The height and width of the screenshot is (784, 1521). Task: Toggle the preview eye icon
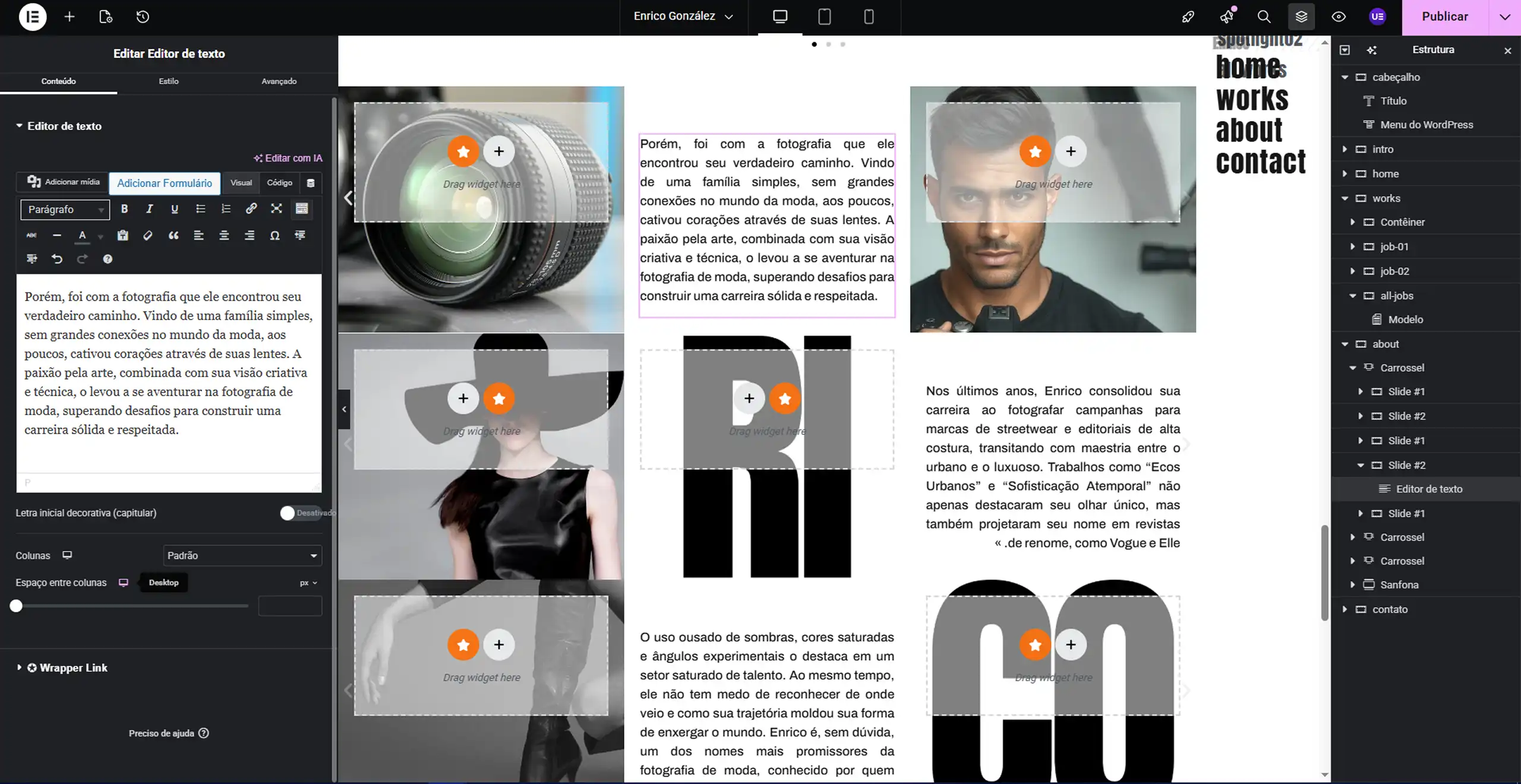pyautogui.click(x=1338, y=17)
